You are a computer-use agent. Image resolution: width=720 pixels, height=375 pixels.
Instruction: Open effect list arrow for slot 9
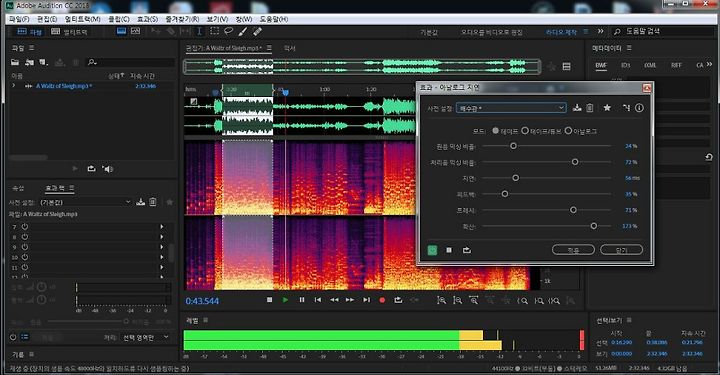(162, 247)
